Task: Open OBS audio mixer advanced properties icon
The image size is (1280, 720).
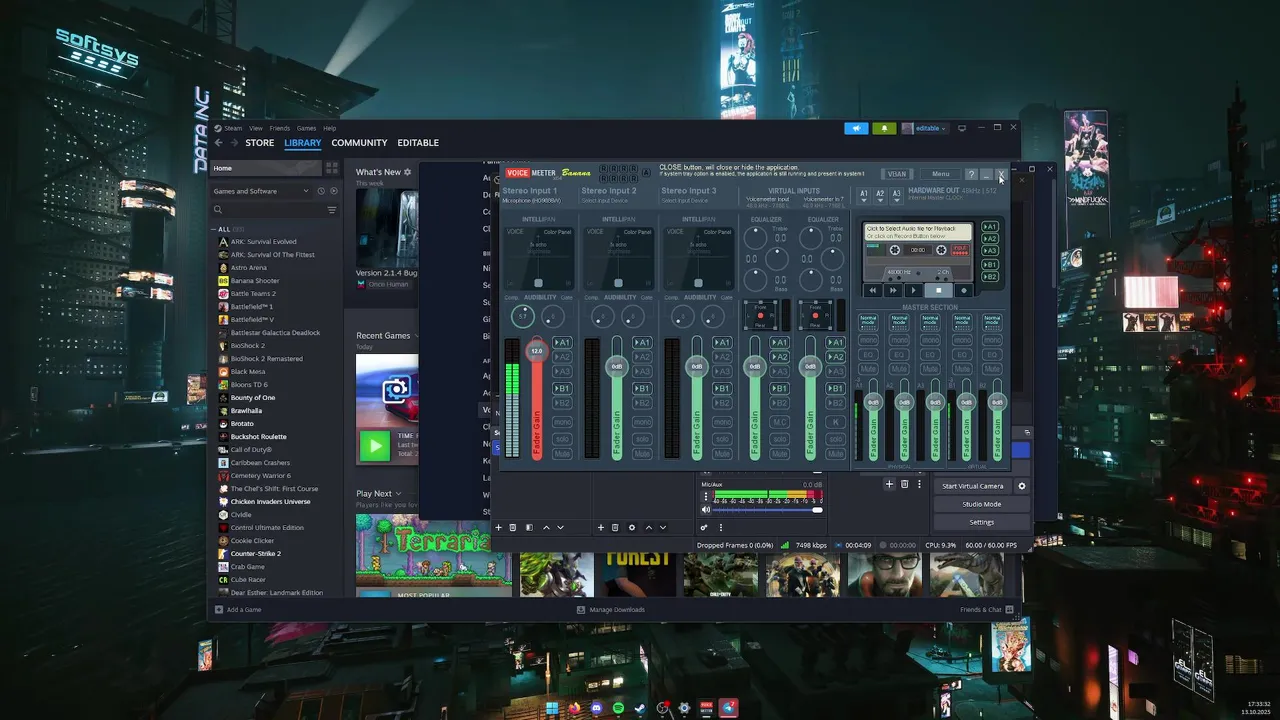Action: [704, 527]
